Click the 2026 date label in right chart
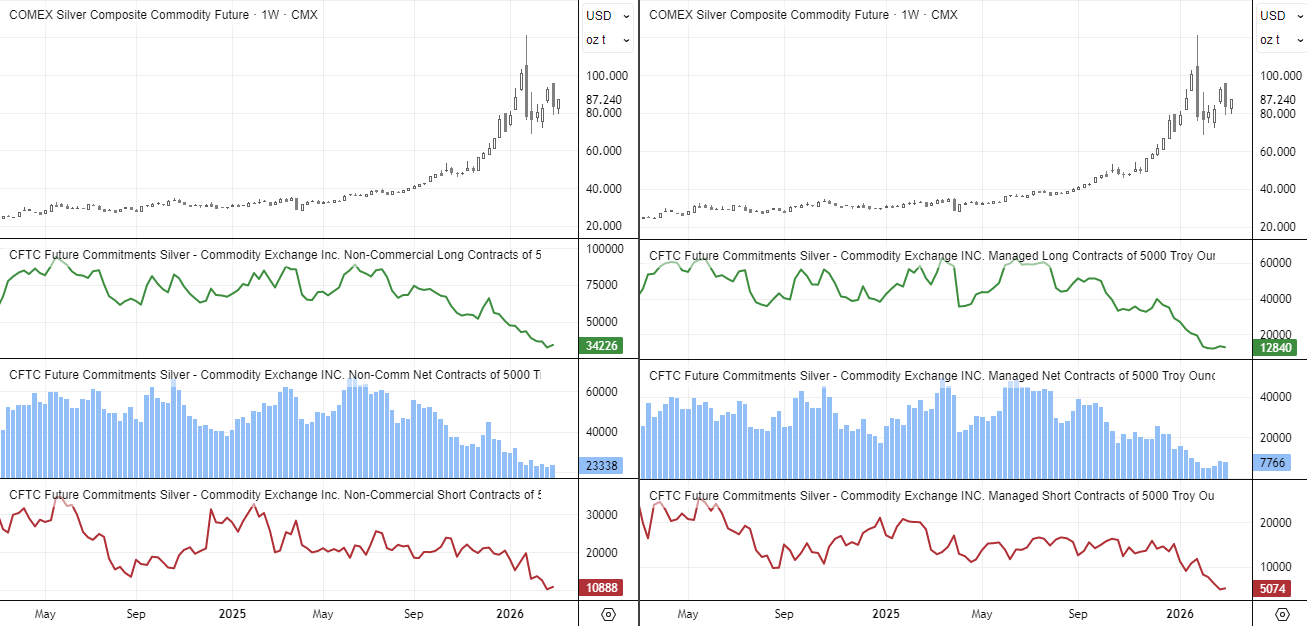Image resolution: width=1307 pixels, height=626 pixels. (x=1181, y=614)
